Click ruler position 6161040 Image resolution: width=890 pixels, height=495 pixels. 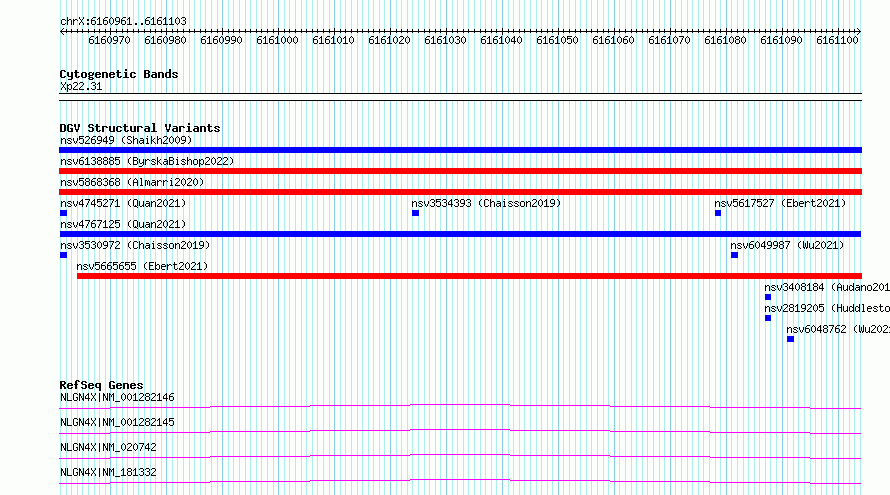[501, 40]
